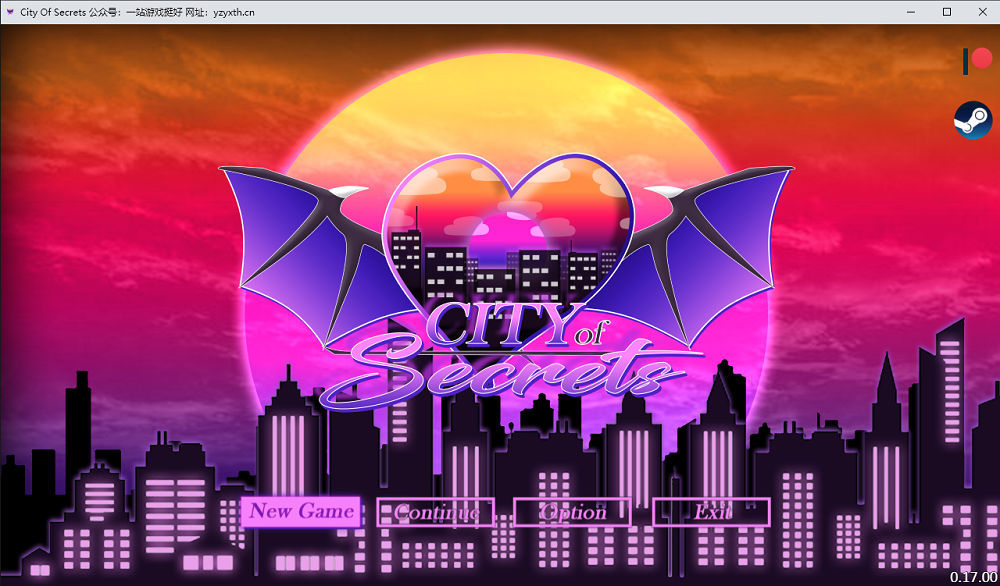Choose Exit to quit the game
Image resolution: width=1000 pixels, height=586 pixels.
click(712, 512)
